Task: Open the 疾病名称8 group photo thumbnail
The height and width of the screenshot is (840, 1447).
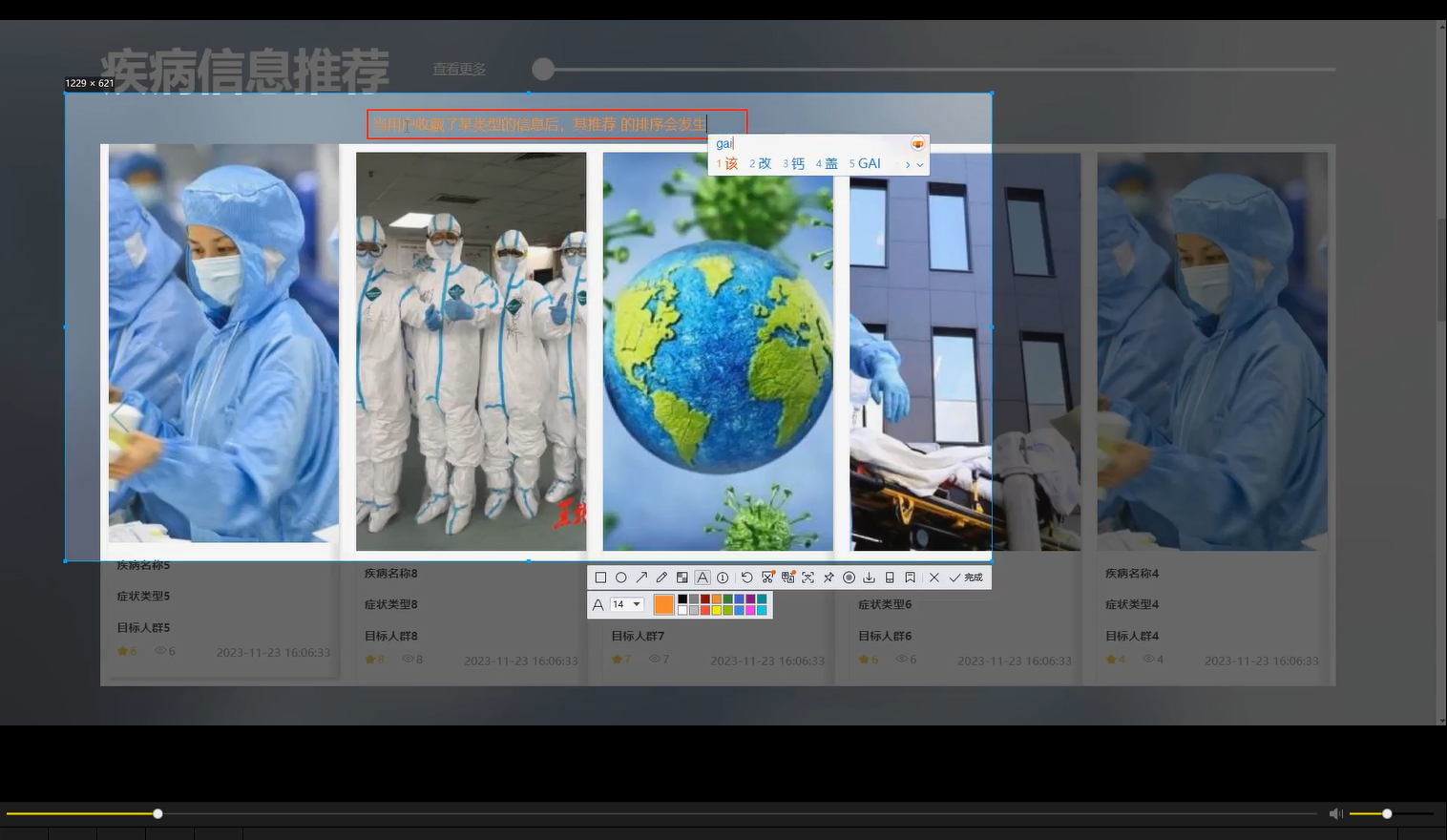Action: click(472, 351)
